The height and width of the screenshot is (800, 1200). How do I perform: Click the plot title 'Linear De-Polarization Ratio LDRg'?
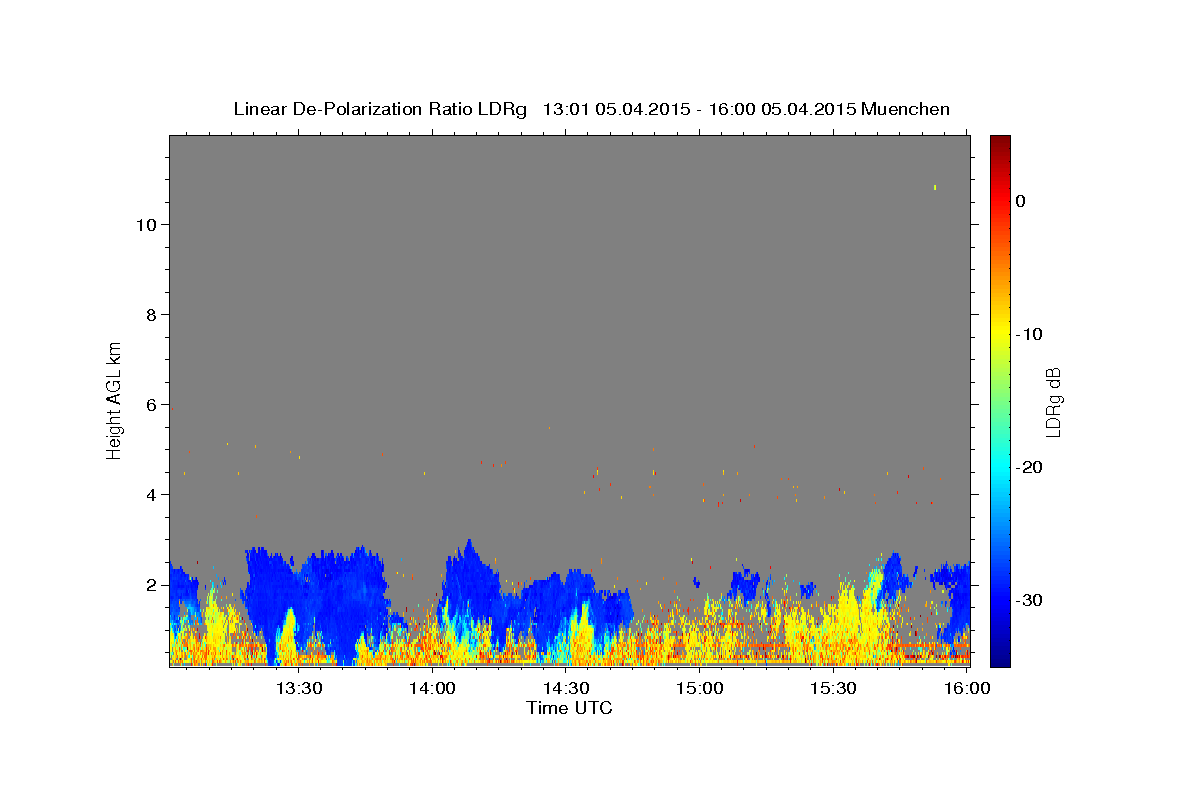click(x=380, y=109)
